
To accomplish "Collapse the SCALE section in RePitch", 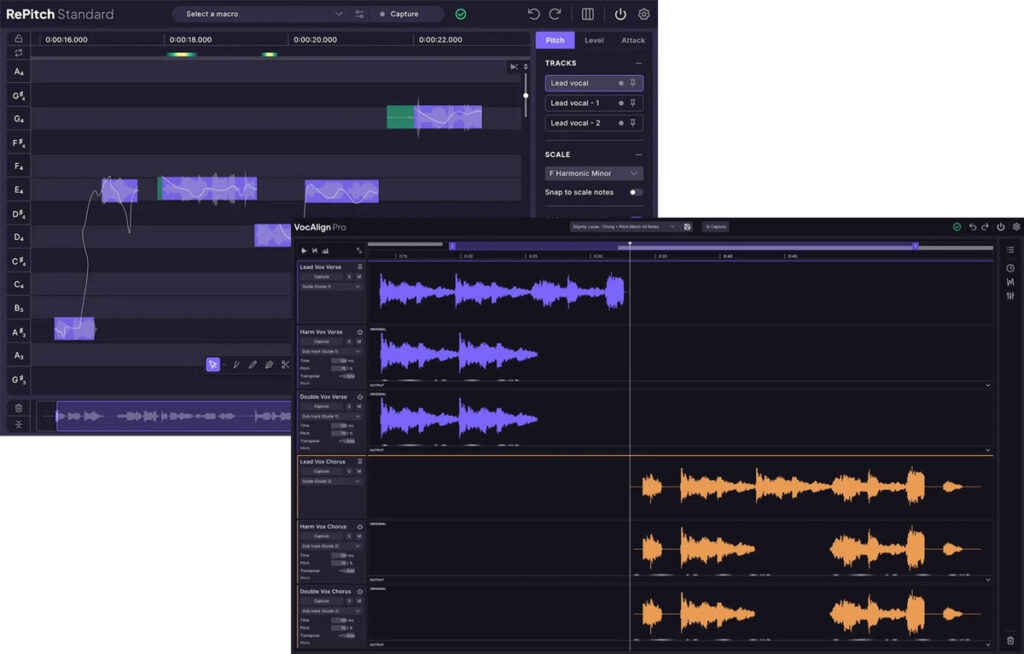I will click(x=638, y=155).
